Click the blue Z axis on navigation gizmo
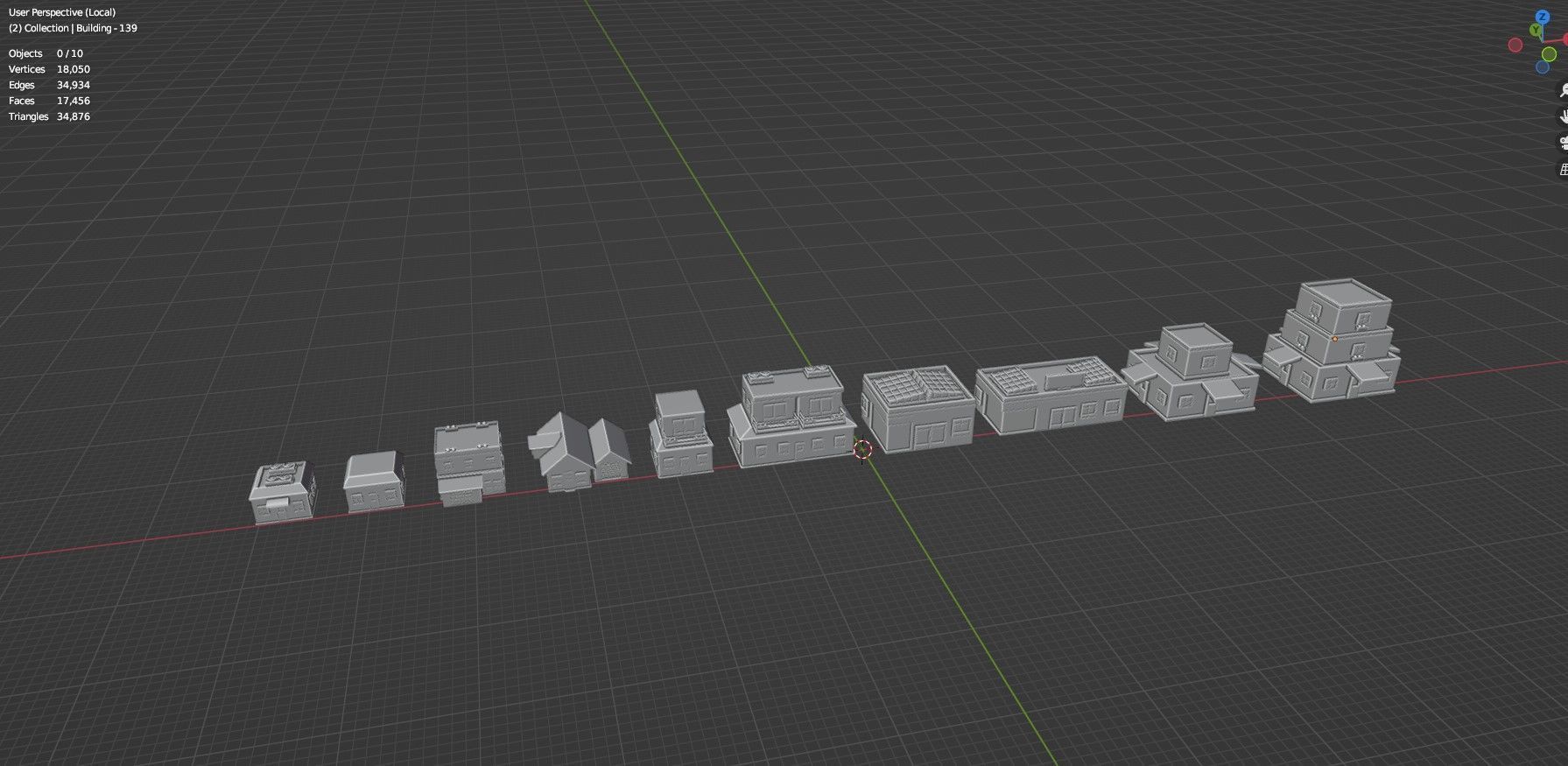1568x766 pixels. pos(1543,17)
